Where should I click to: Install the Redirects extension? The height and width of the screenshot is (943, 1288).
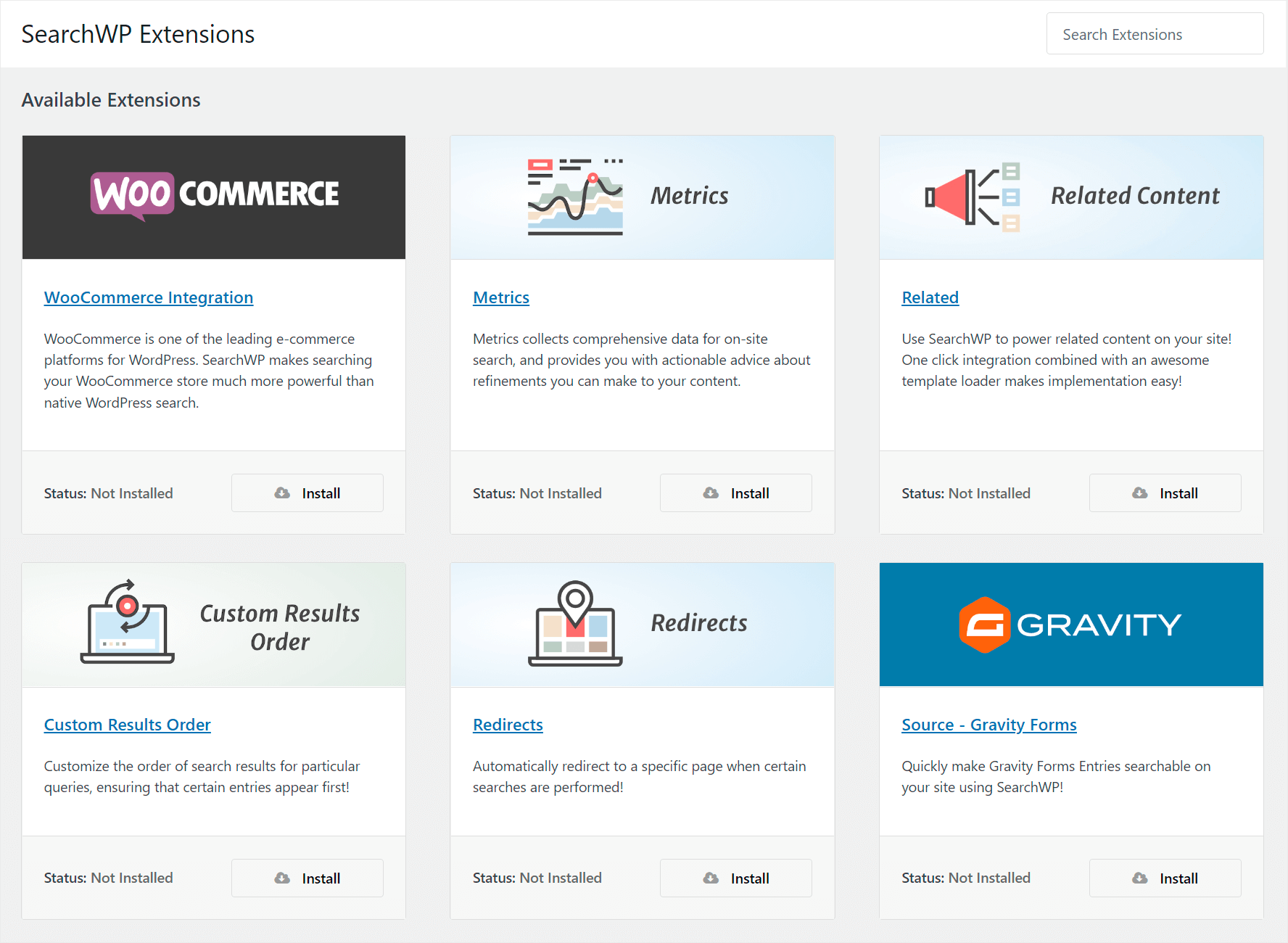736,878
